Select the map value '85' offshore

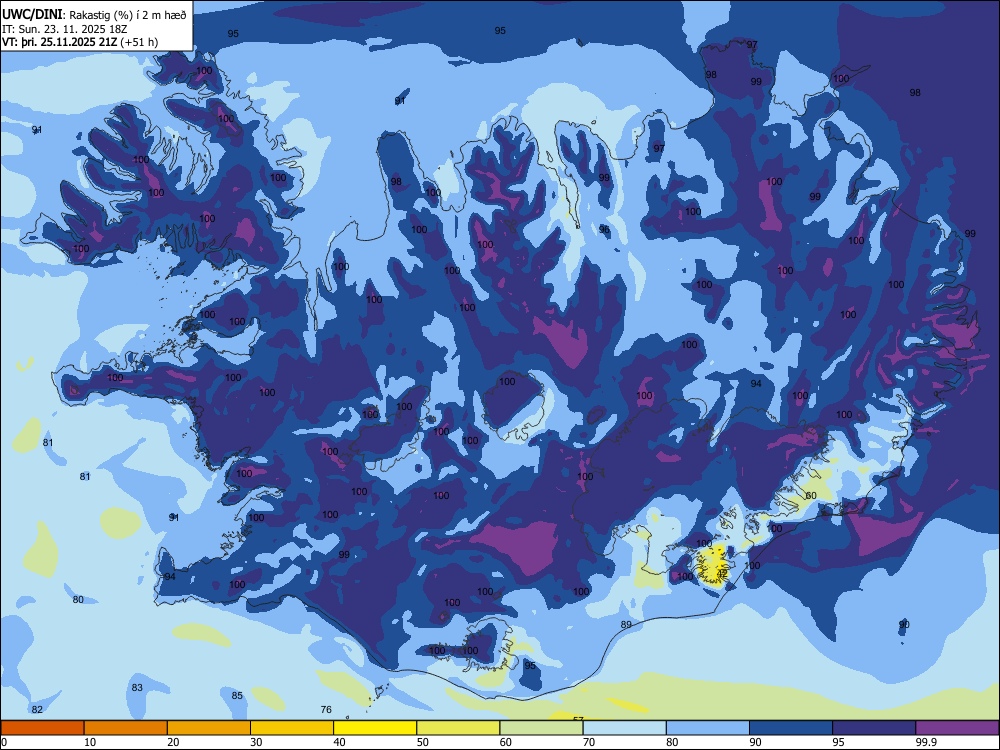coord(237,695)
